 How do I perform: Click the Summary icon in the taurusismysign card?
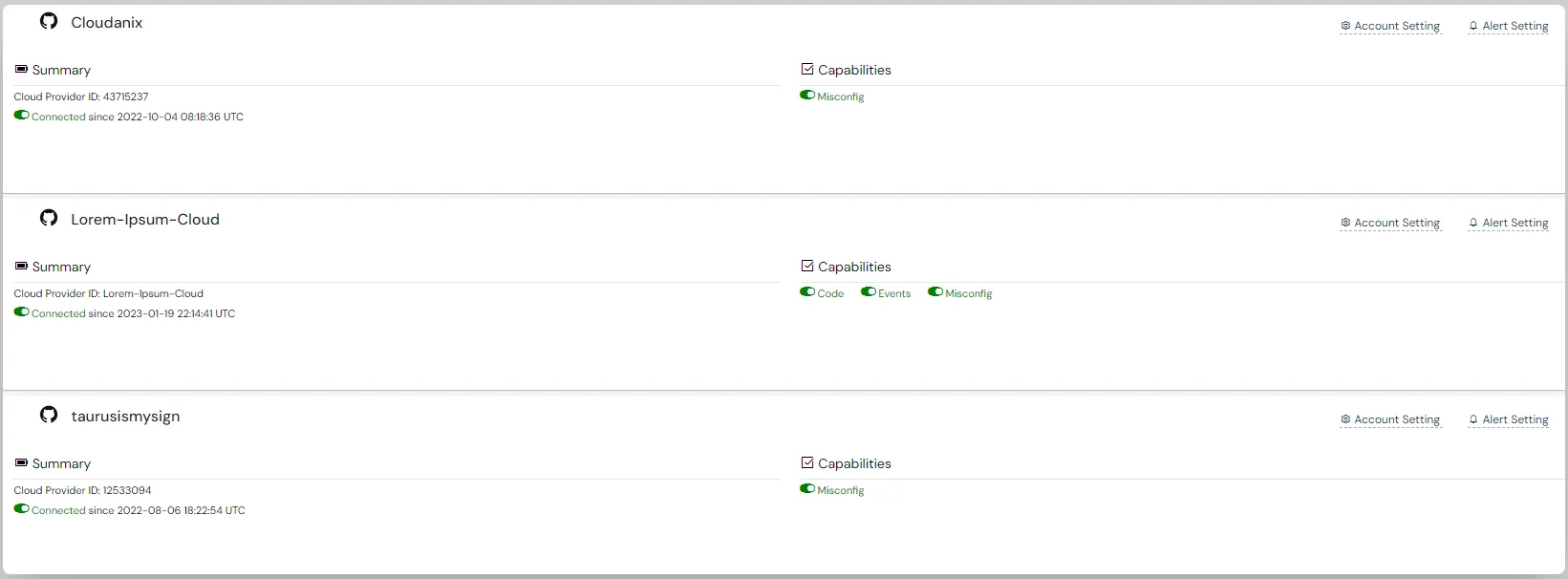[21, 463]
